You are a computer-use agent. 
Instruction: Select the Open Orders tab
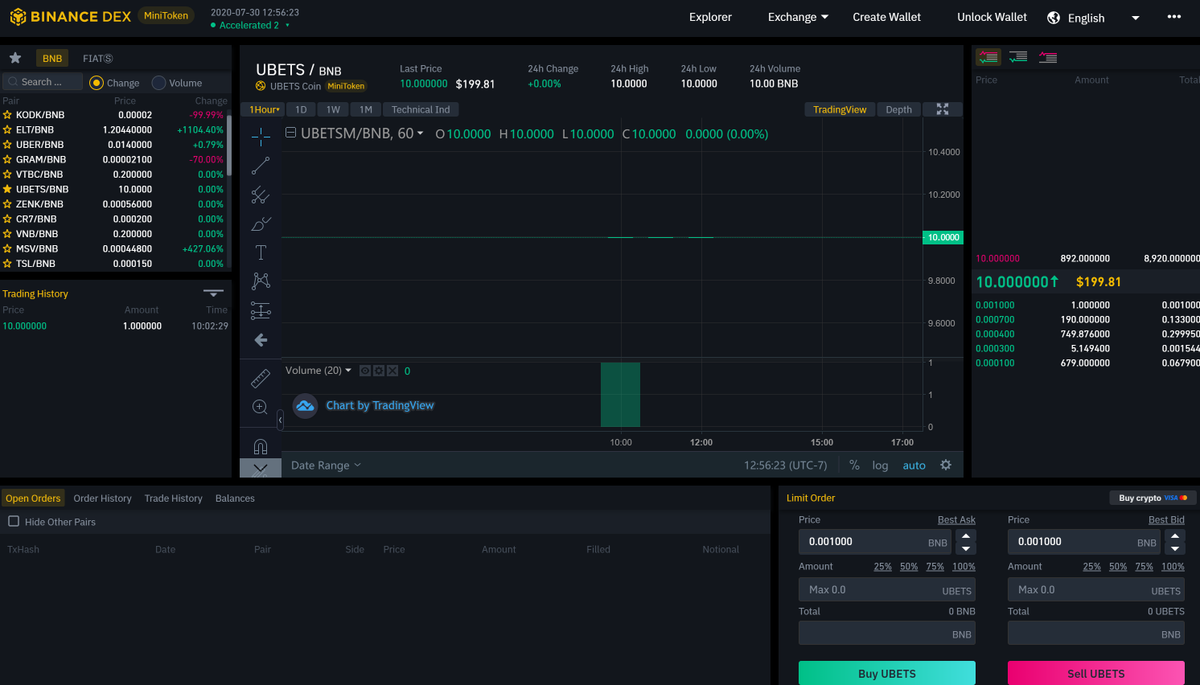[33, 498]
